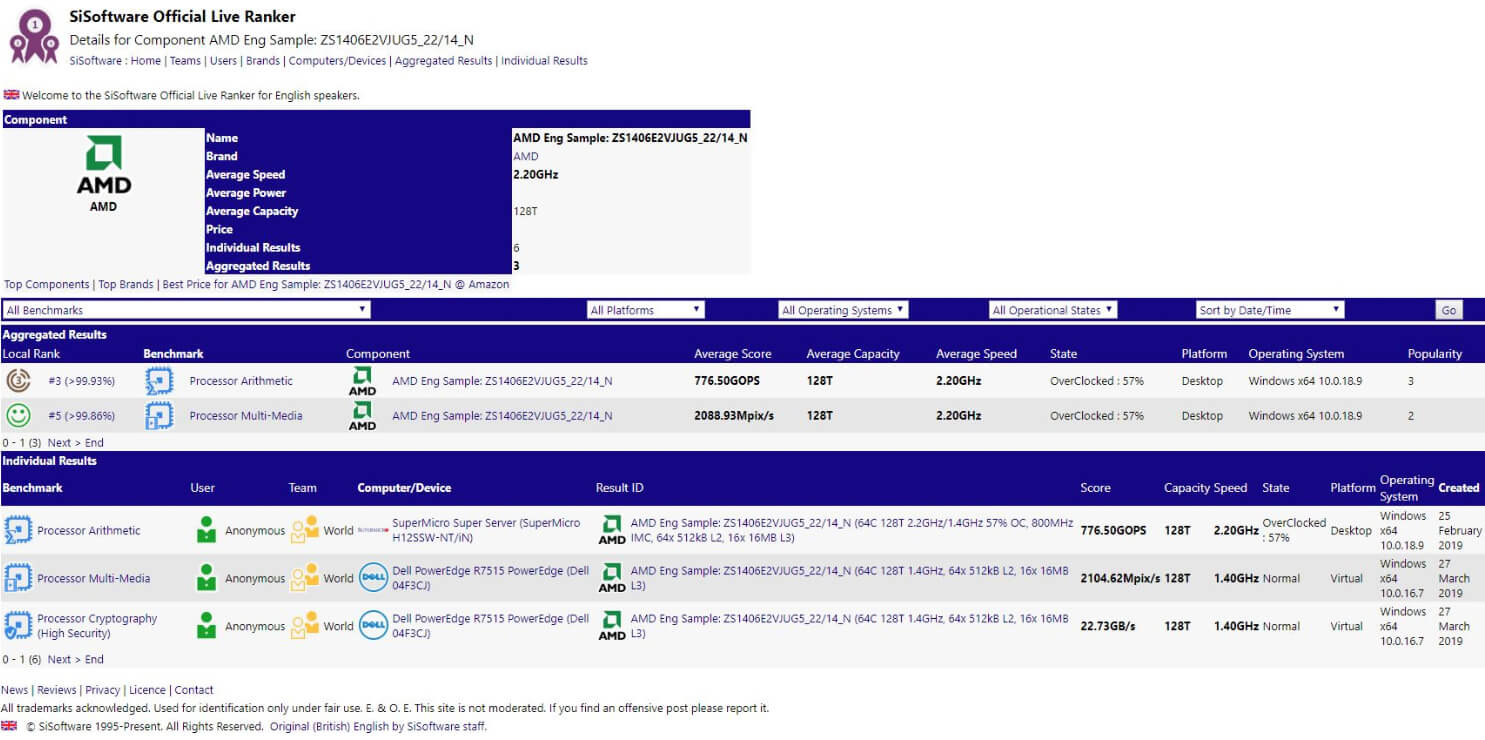Open the Contact footer link
Viewport: 1485px width, 740px height.
click(194, 690)
